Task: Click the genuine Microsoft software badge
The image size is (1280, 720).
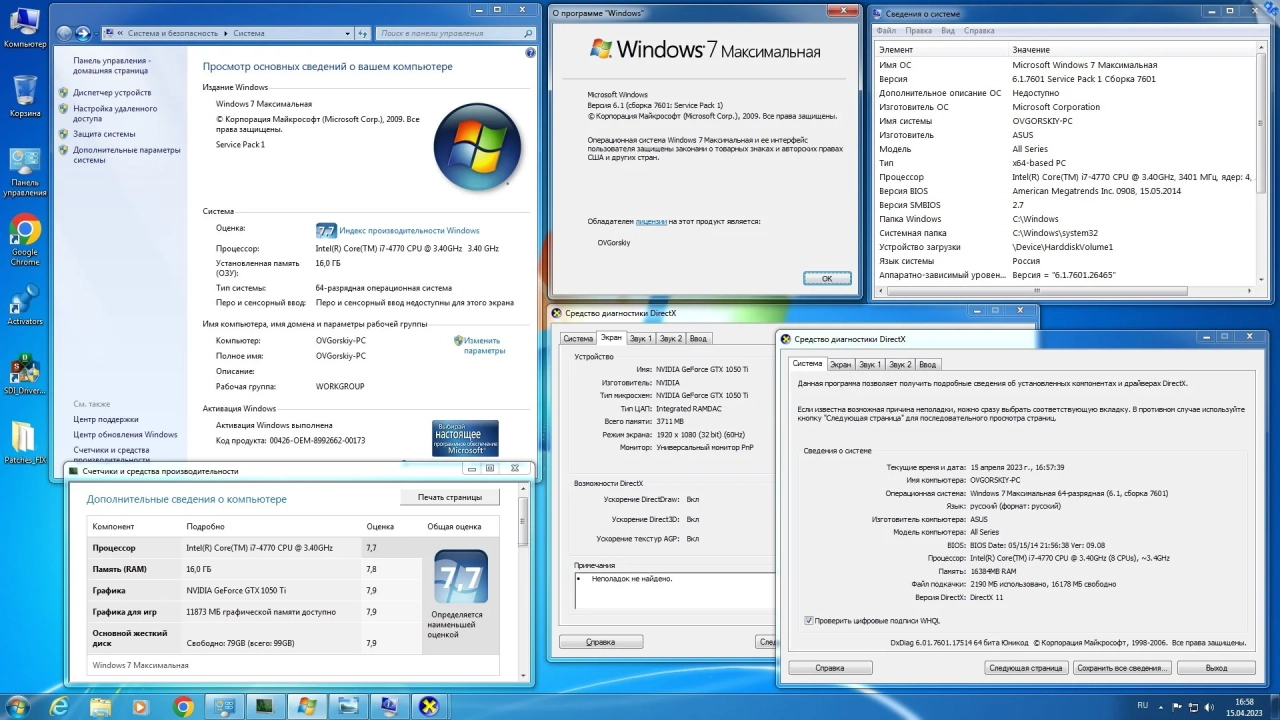Action: 465,437
